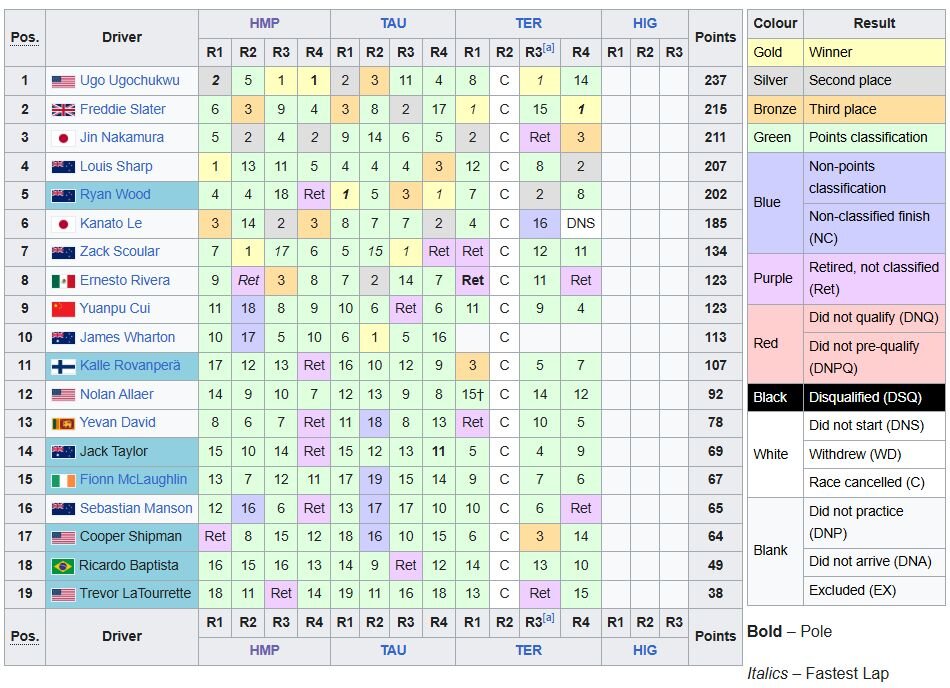
Task: Click the Japan flag beside Jin Nakamura
Action: pyautogui.click(x=63, y=138)
